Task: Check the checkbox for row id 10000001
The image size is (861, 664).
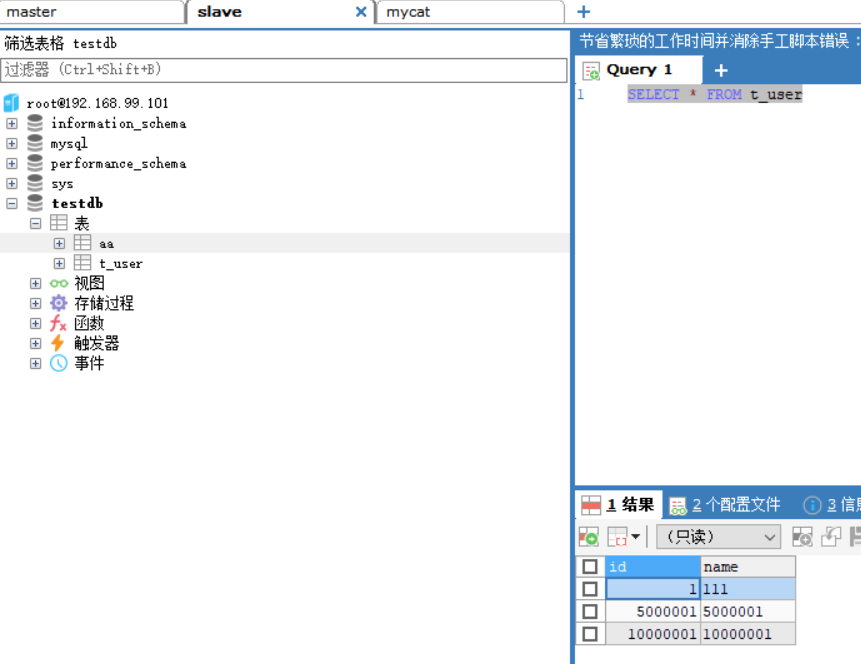Action: click(590, 633)
